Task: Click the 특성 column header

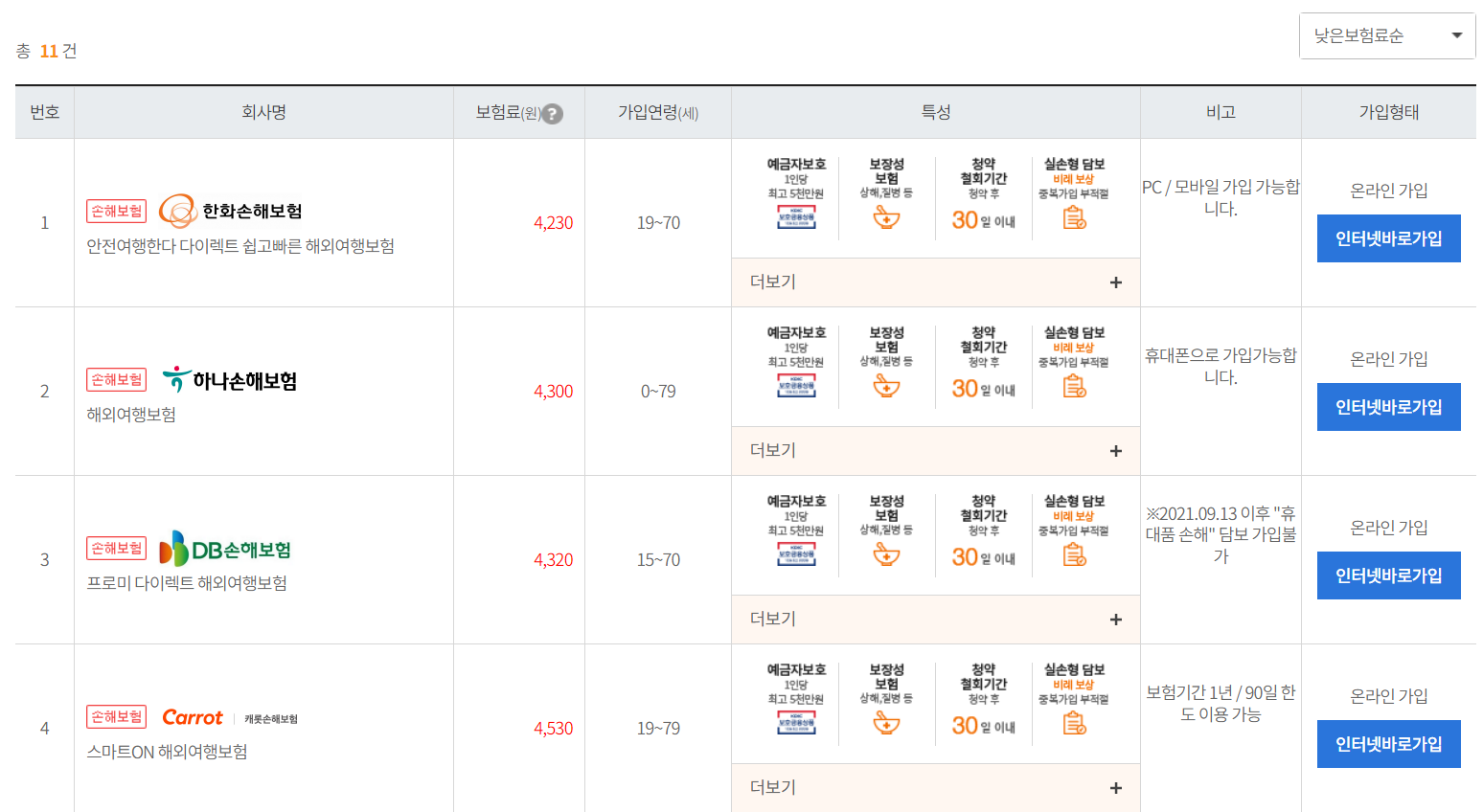Action: 936,113
